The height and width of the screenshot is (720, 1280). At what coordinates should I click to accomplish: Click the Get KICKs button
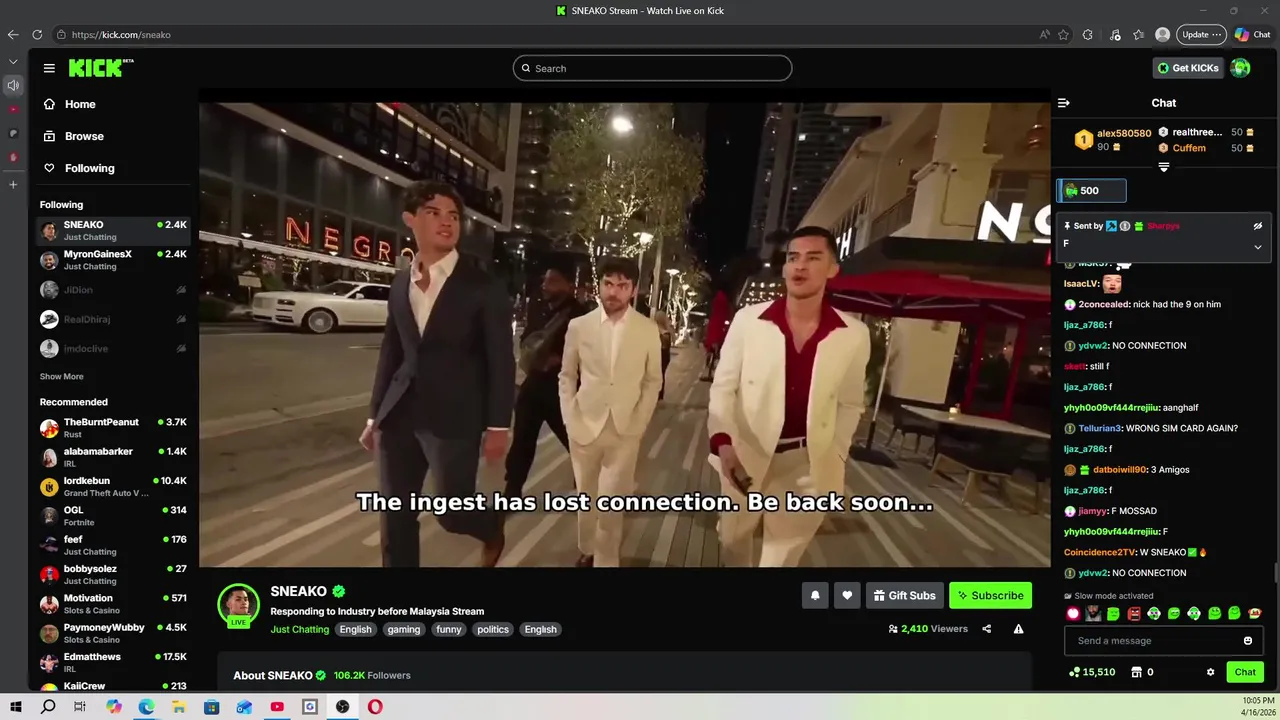click(x=1188, y=68)
